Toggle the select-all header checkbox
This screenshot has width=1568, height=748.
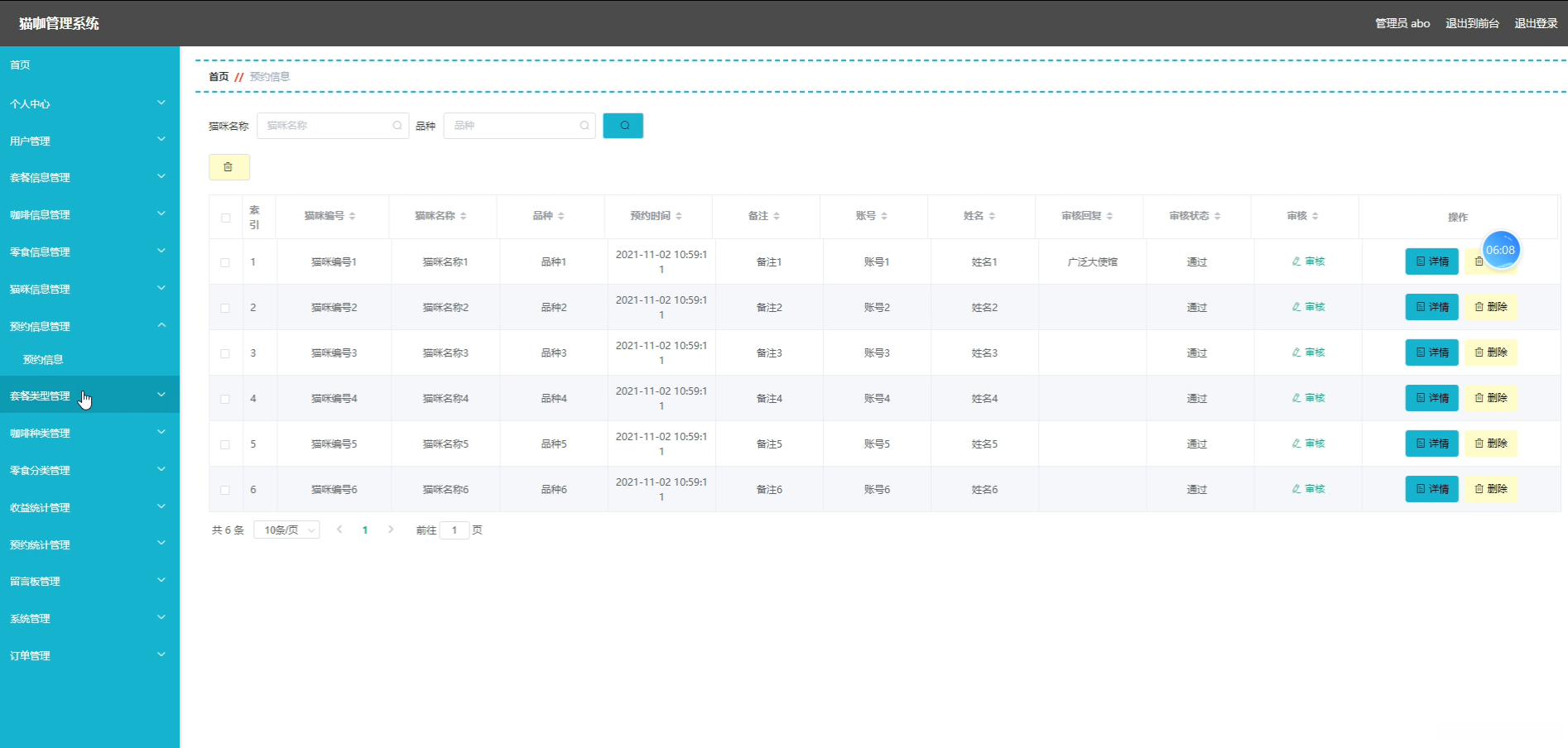coord(225,218)
